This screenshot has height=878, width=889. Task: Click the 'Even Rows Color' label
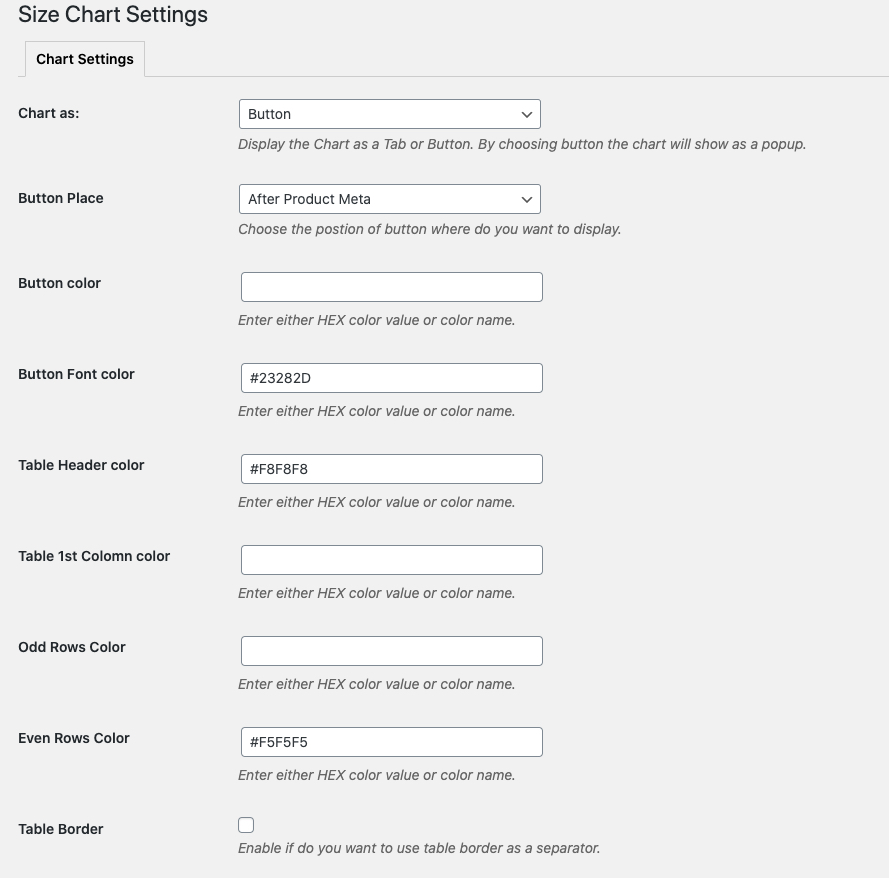point(74,738)
